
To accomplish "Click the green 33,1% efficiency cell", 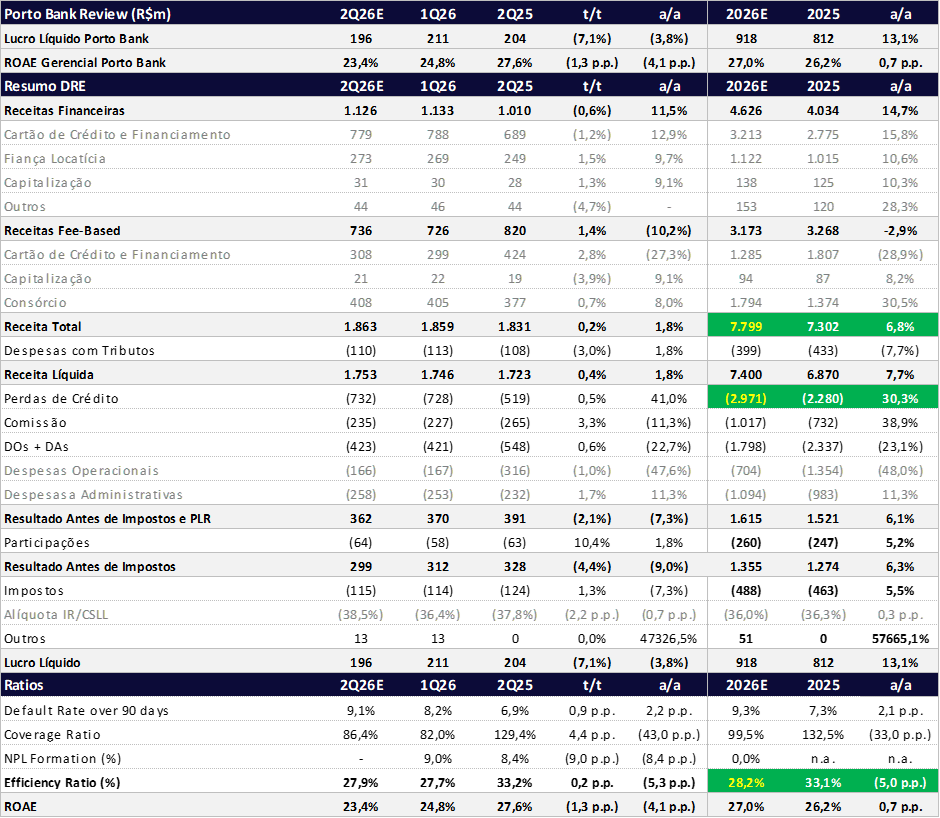I will click(822, 782).
